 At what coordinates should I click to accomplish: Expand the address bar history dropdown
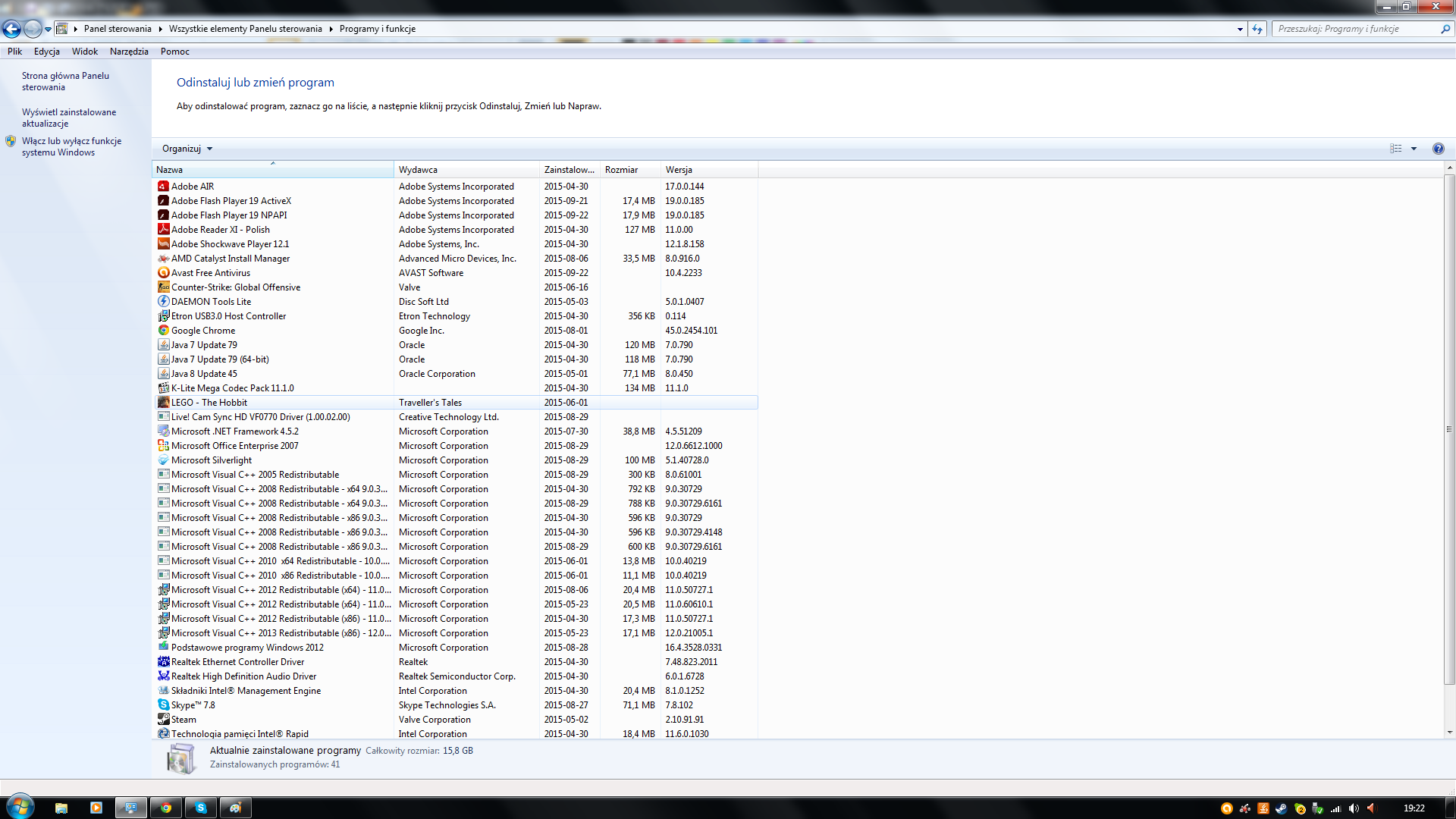coord(1240,29)
